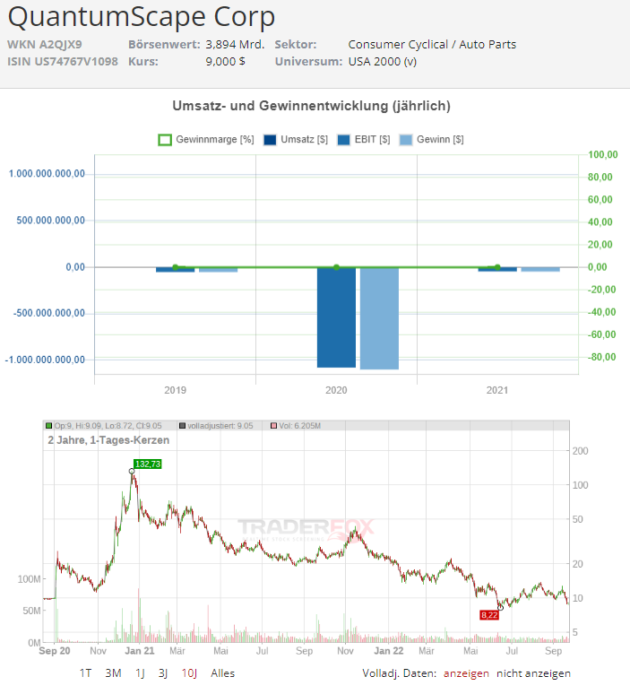This screenshot has width=630, height=694.
Task: Click the Vol: 6.205M readout
Action: 300,426
